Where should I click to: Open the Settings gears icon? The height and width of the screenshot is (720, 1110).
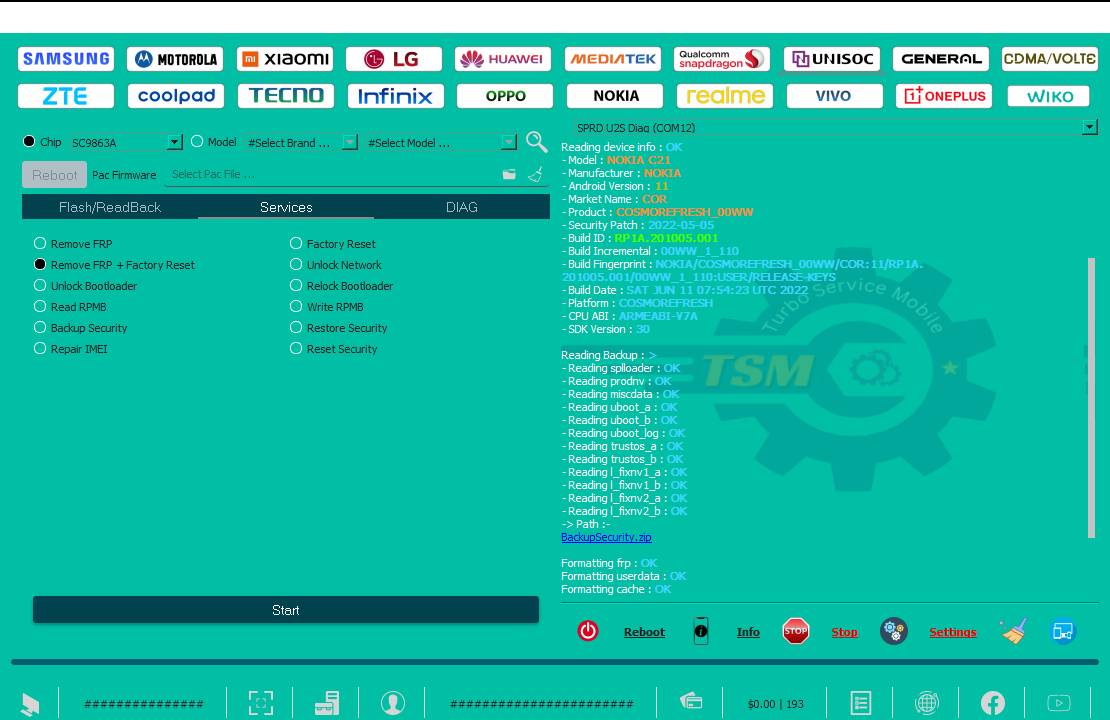tap(893, 631)
